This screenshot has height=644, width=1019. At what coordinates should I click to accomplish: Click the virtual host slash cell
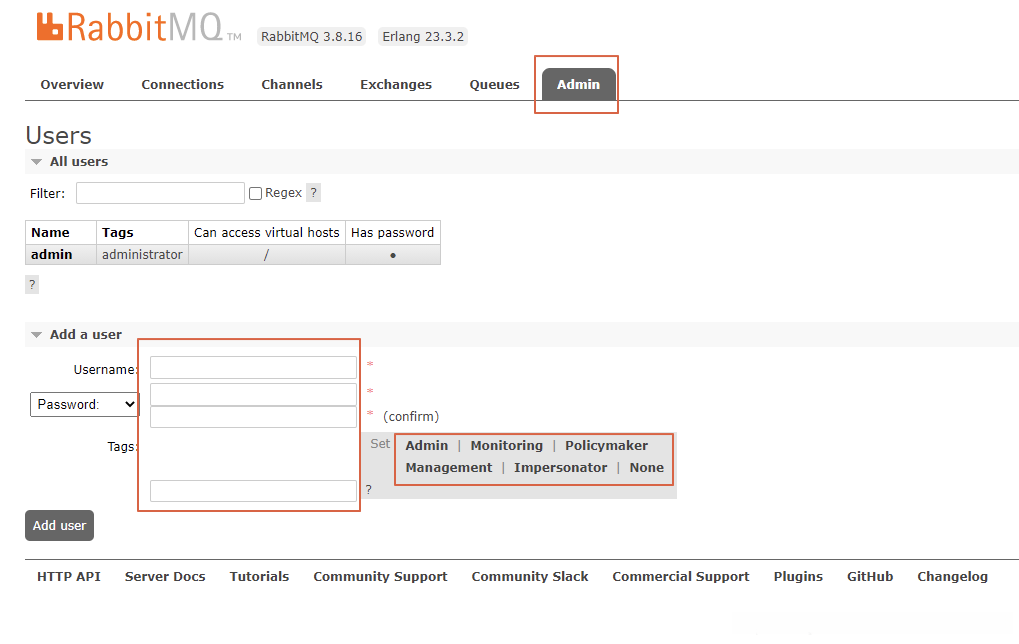click(x=266, y=255)
